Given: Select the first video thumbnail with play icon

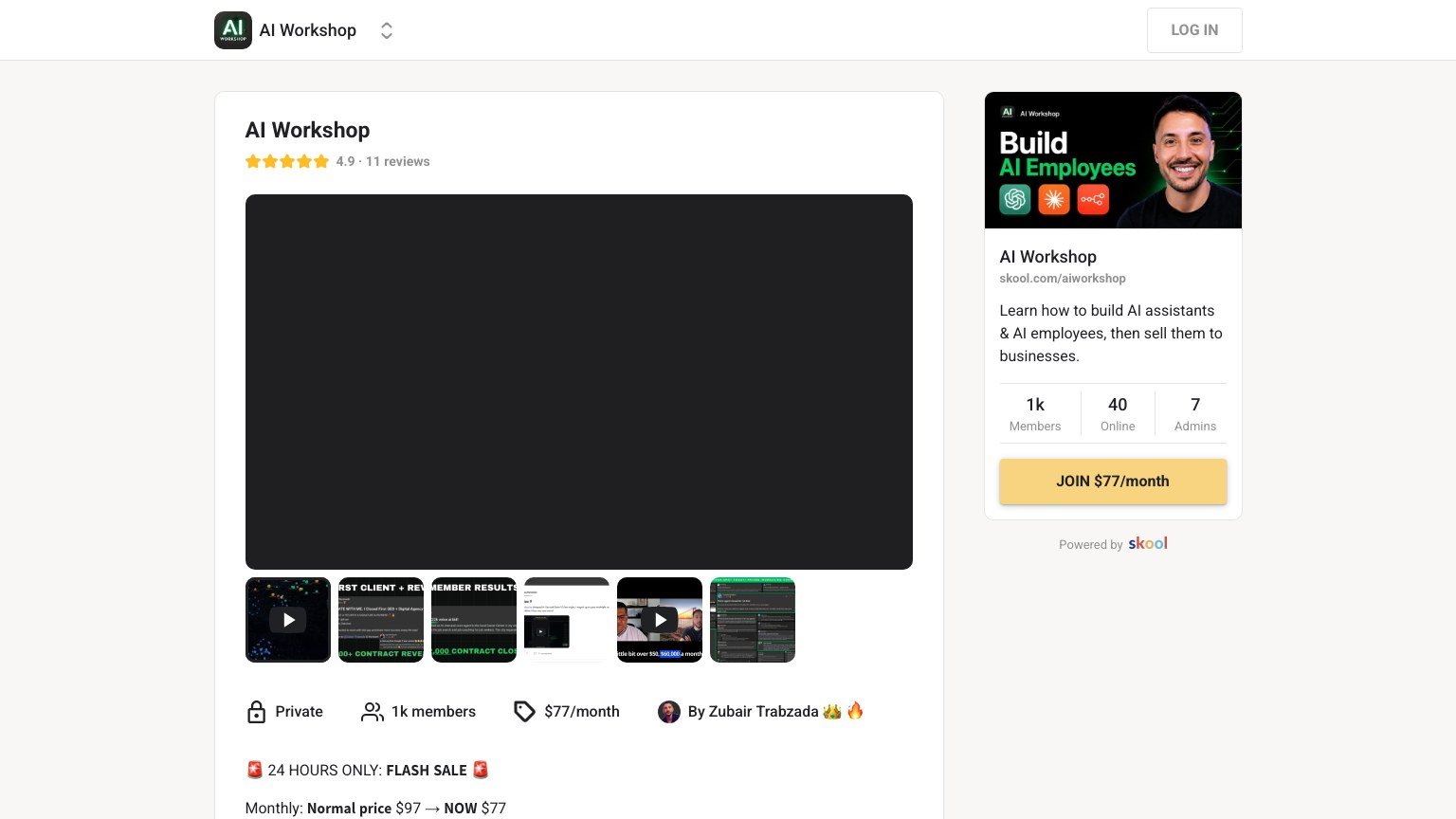Looking at the screenshot, I should pyautogui.click(x=288, y=620).
